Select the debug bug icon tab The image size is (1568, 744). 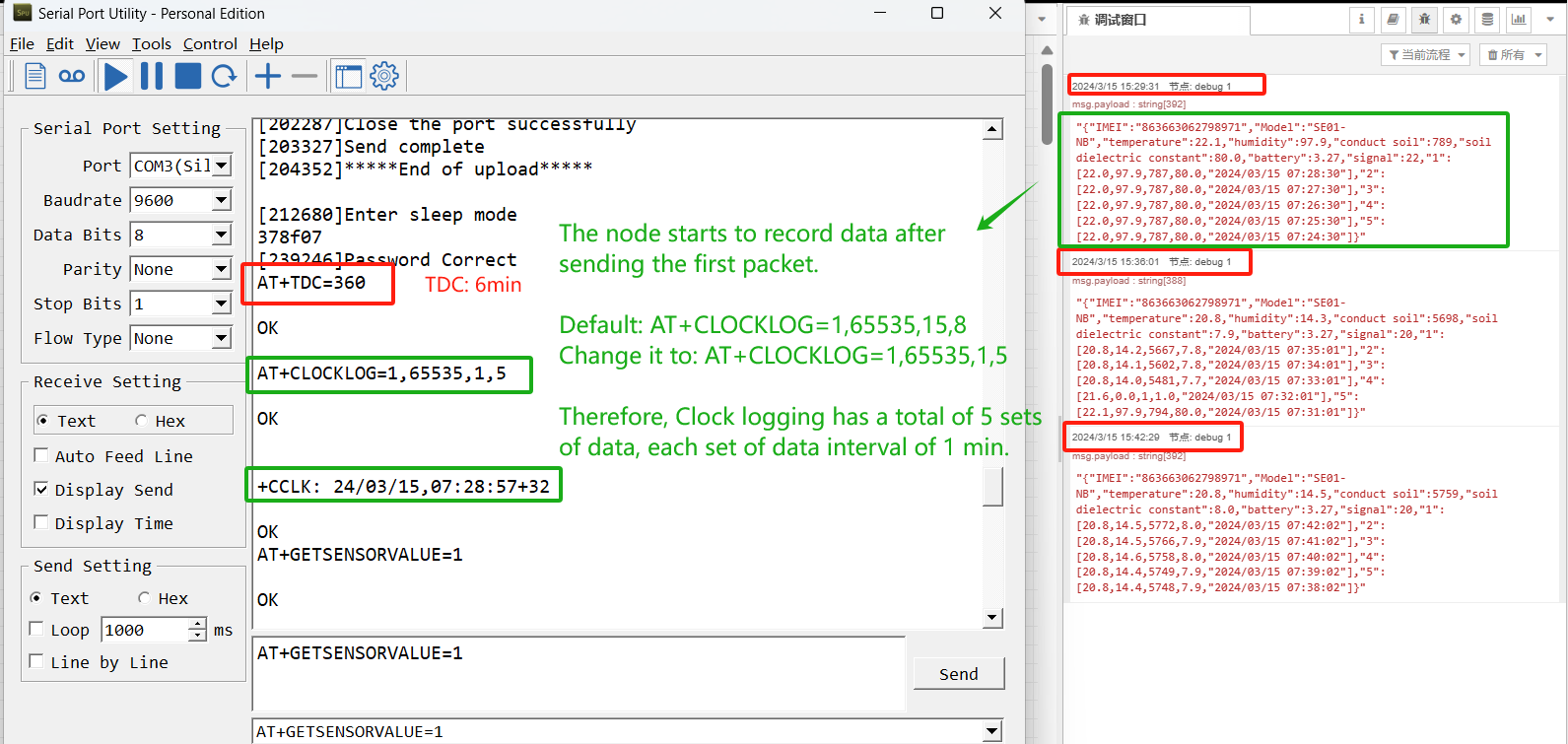coord(1424,19)
